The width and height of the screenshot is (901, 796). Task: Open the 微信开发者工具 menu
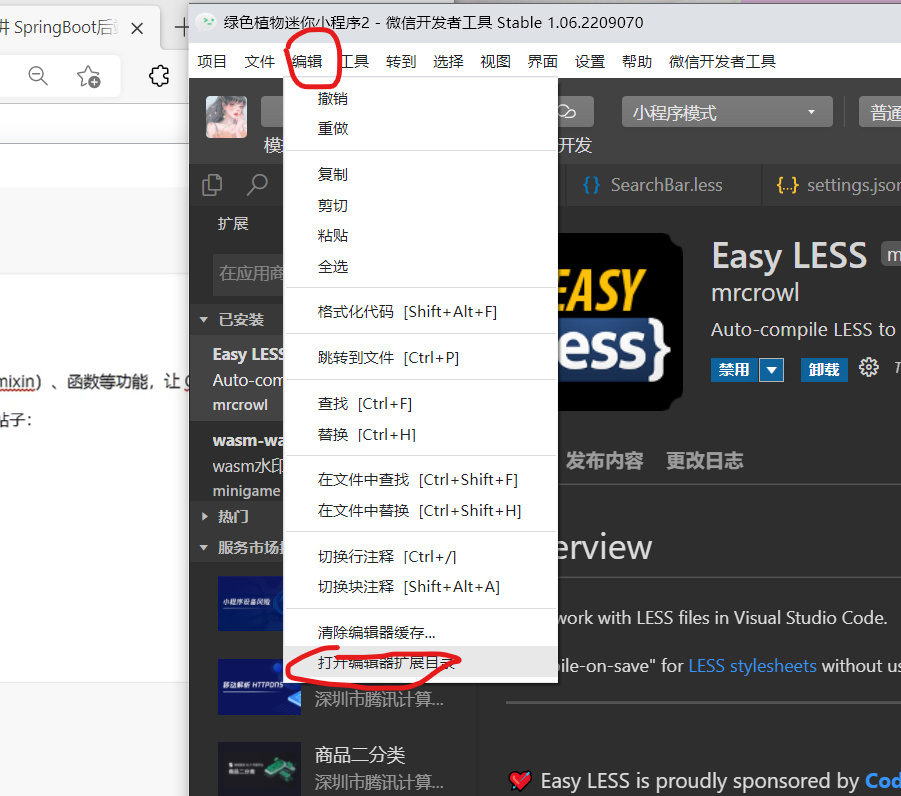point(722,61)
